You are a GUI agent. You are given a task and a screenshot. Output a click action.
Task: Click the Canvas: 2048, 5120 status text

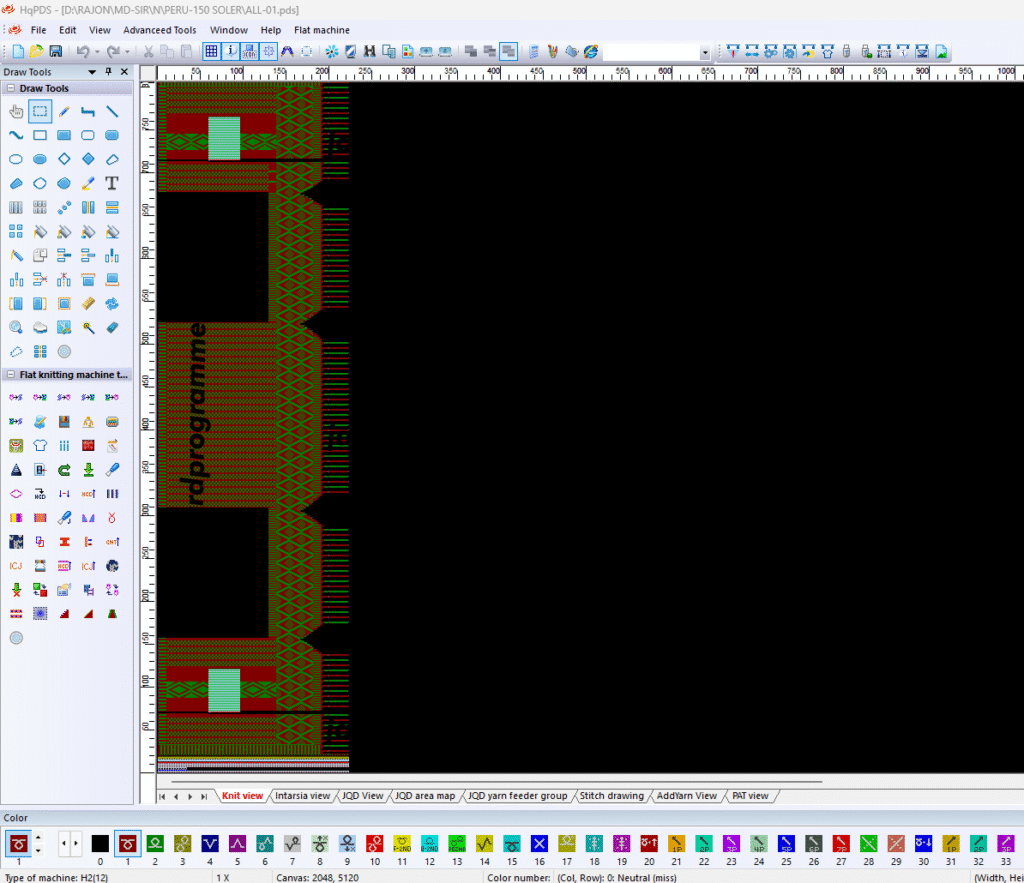click(317, 877)
